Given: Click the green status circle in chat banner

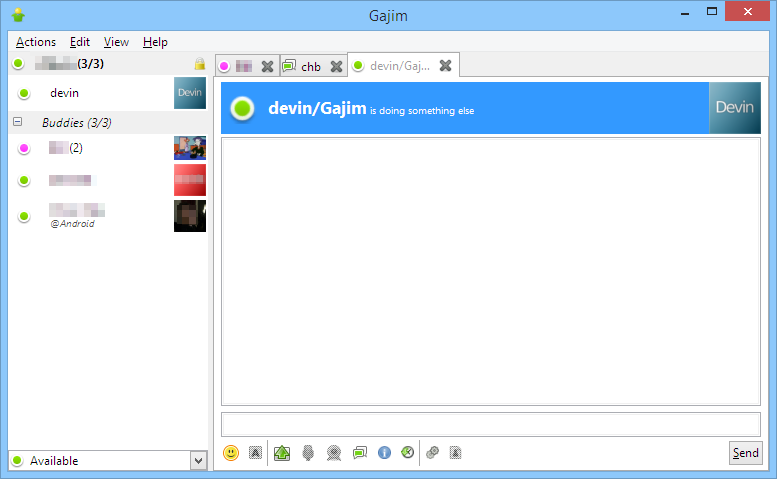Looking at the screenshot, I should click(242, 108).
